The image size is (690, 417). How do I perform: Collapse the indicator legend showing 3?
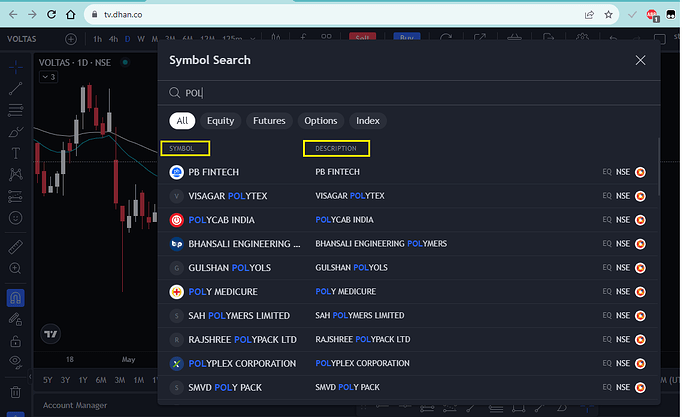48,77
